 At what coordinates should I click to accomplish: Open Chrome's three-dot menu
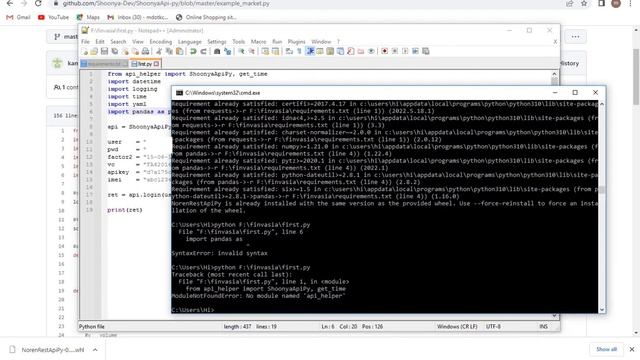click(x=630, y=3)
